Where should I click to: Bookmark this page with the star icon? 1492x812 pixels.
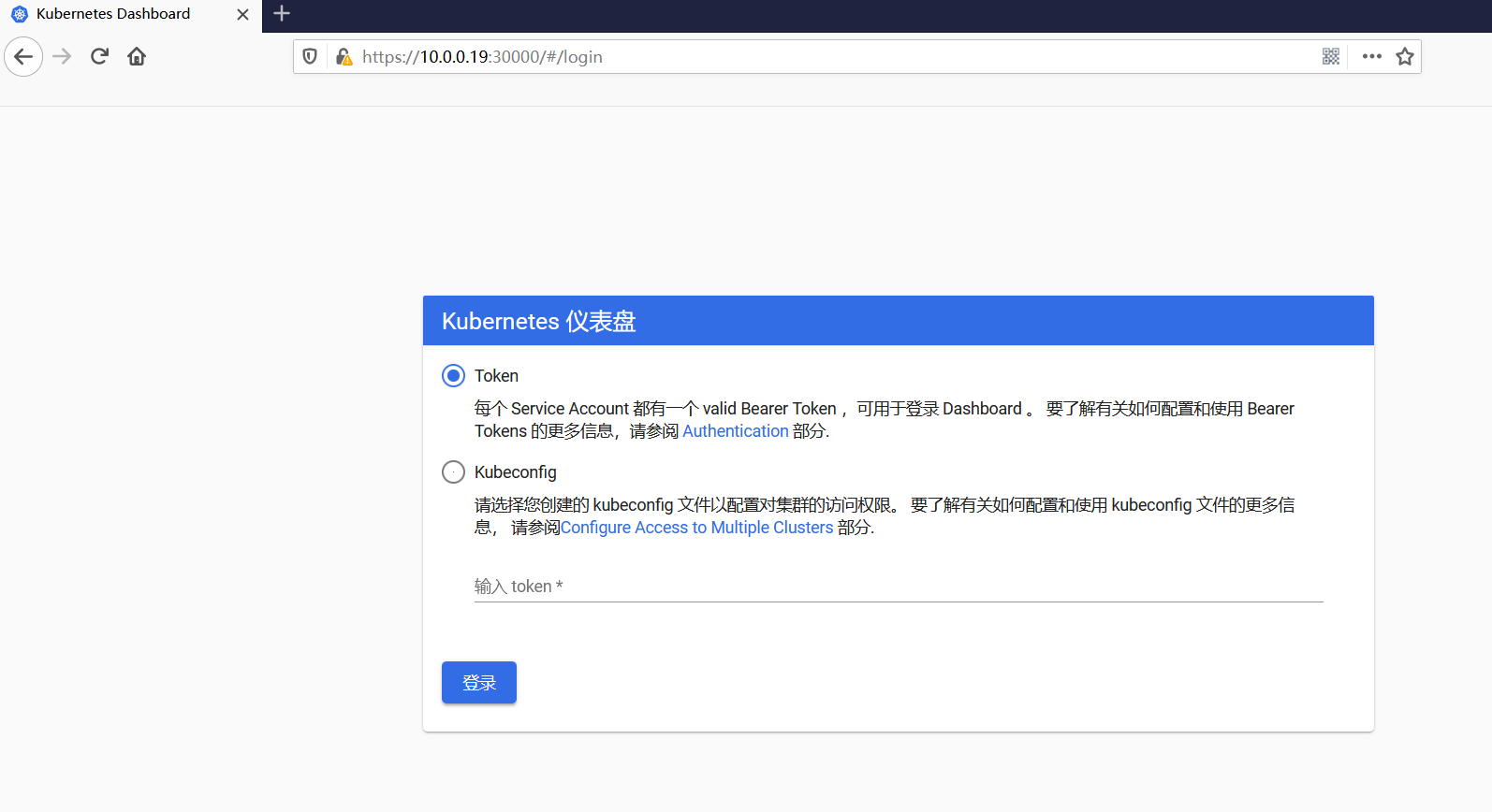(x=1405, y=57)
